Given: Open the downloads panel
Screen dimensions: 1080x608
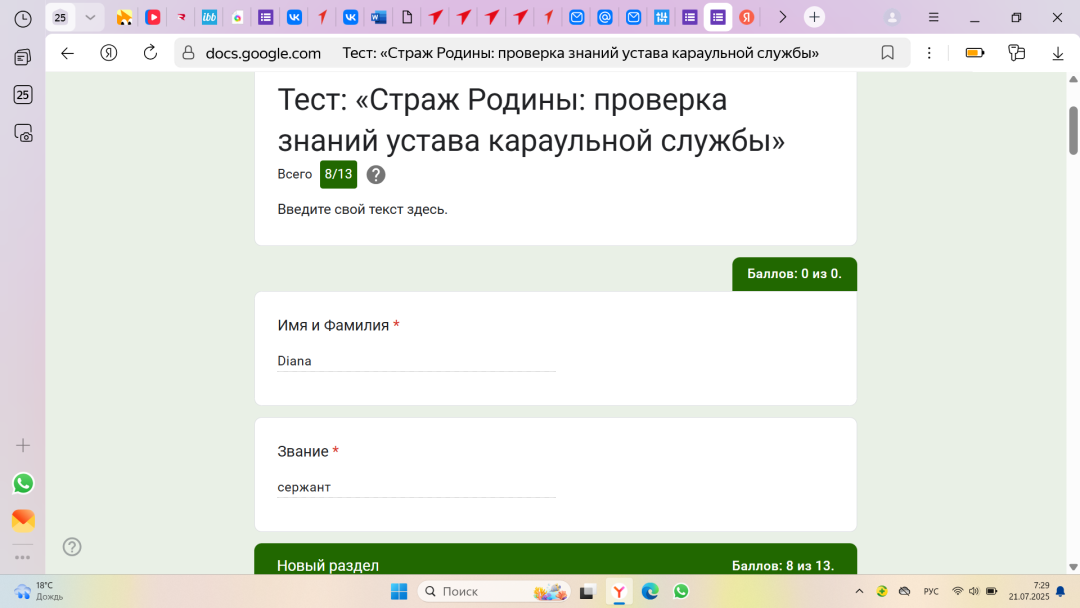Looking at the screenshot, I should (1058, 53).
